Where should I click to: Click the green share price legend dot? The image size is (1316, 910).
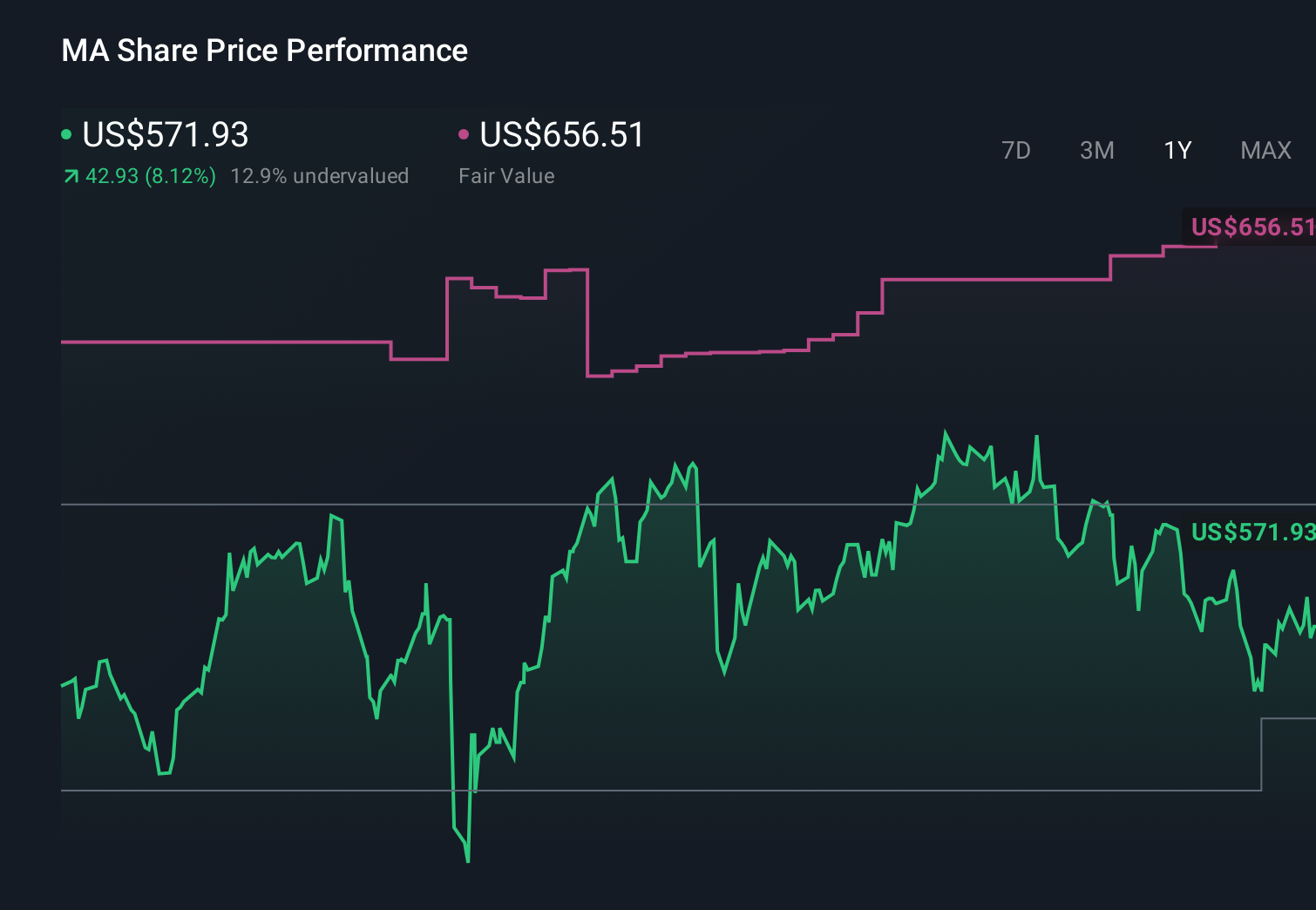[66, 133]
